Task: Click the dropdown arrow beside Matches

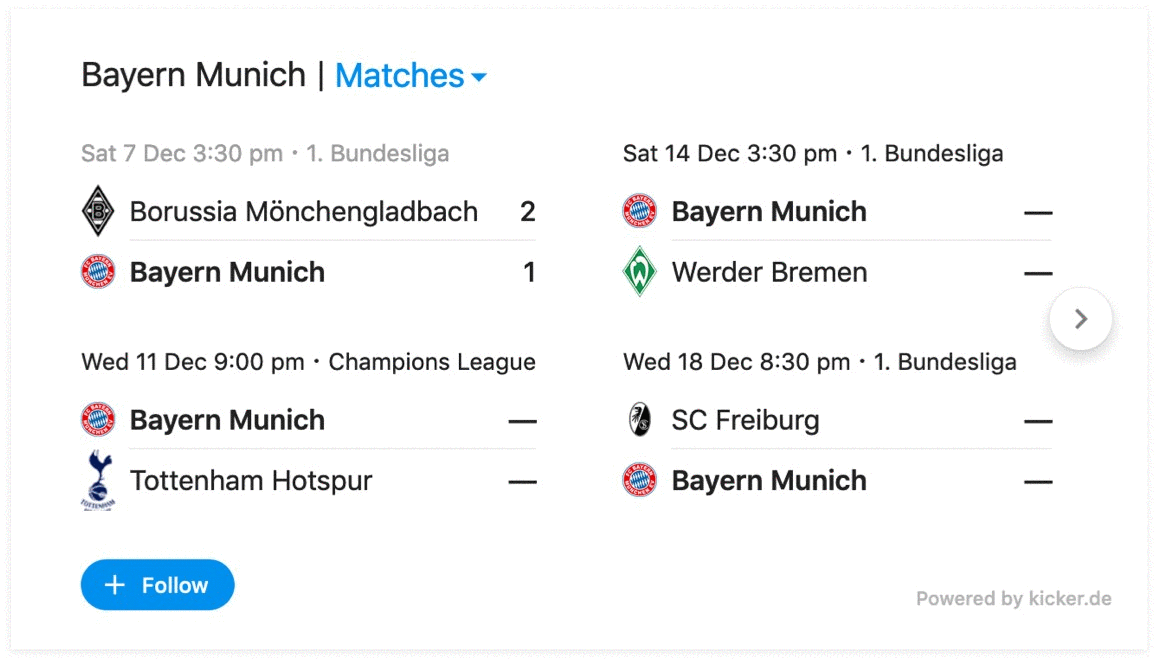Action: pyautogui.click(x=479, y=77)
